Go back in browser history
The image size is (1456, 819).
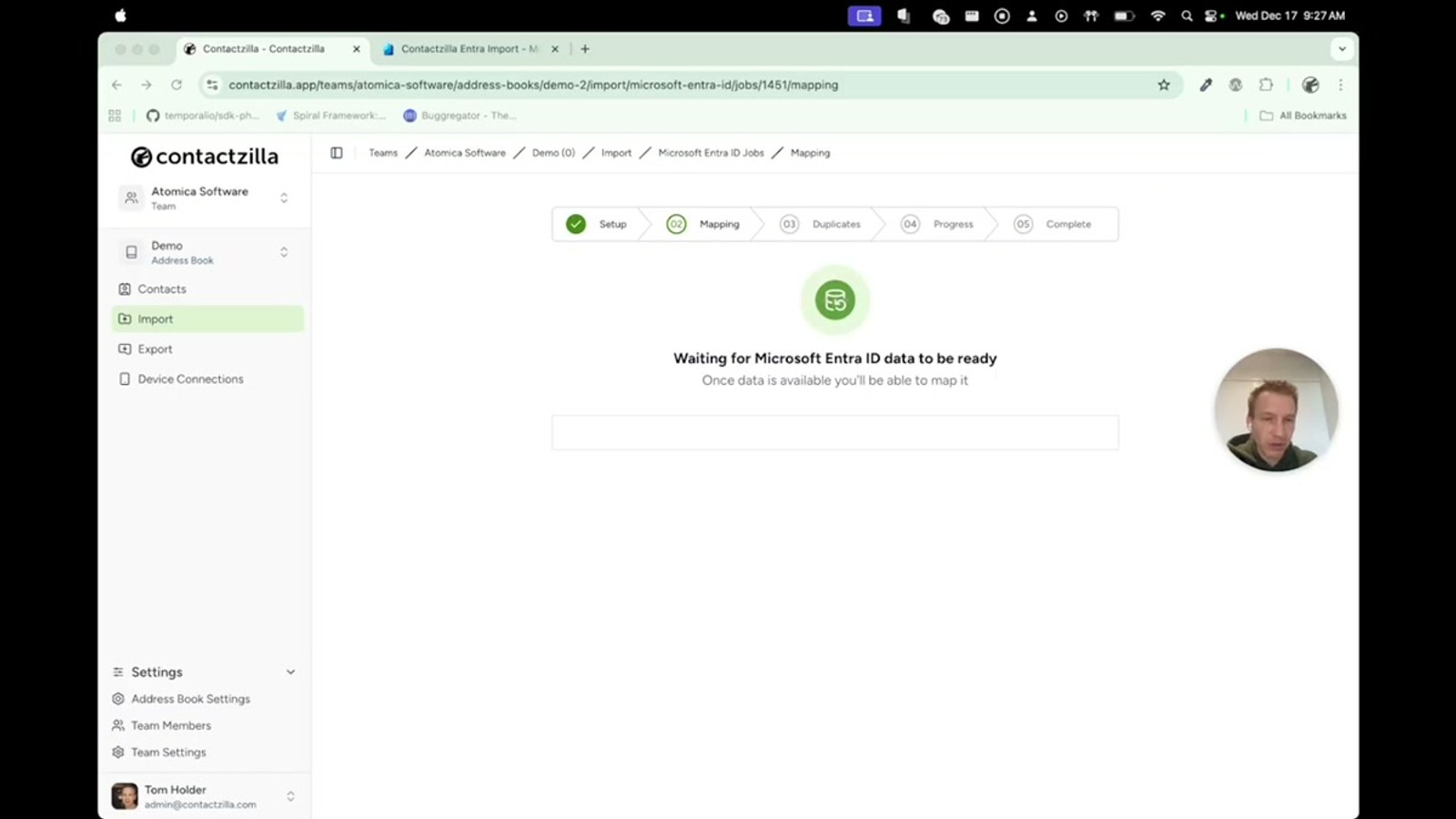click(116, 85)
